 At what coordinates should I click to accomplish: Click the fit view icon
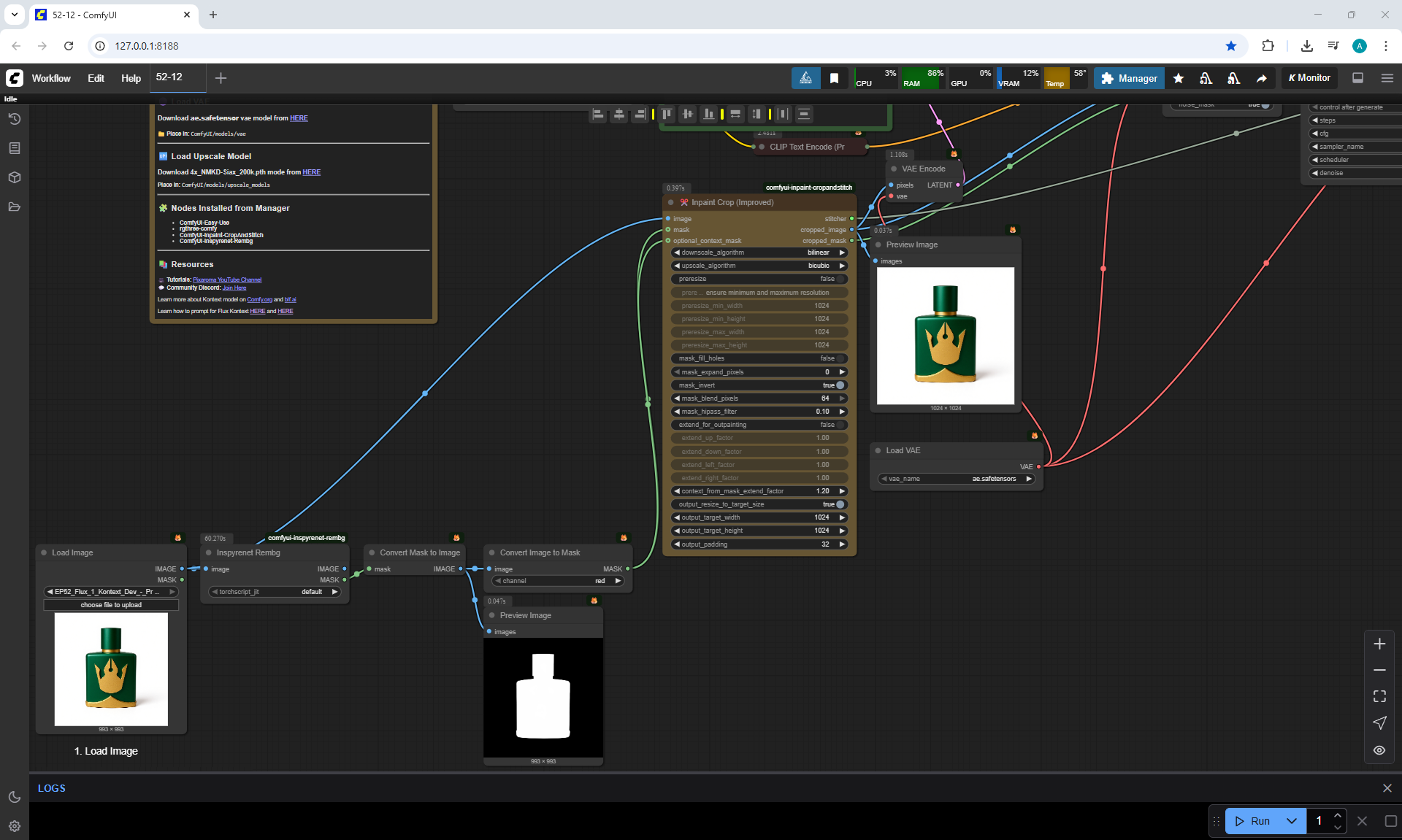pos(1379,696)
